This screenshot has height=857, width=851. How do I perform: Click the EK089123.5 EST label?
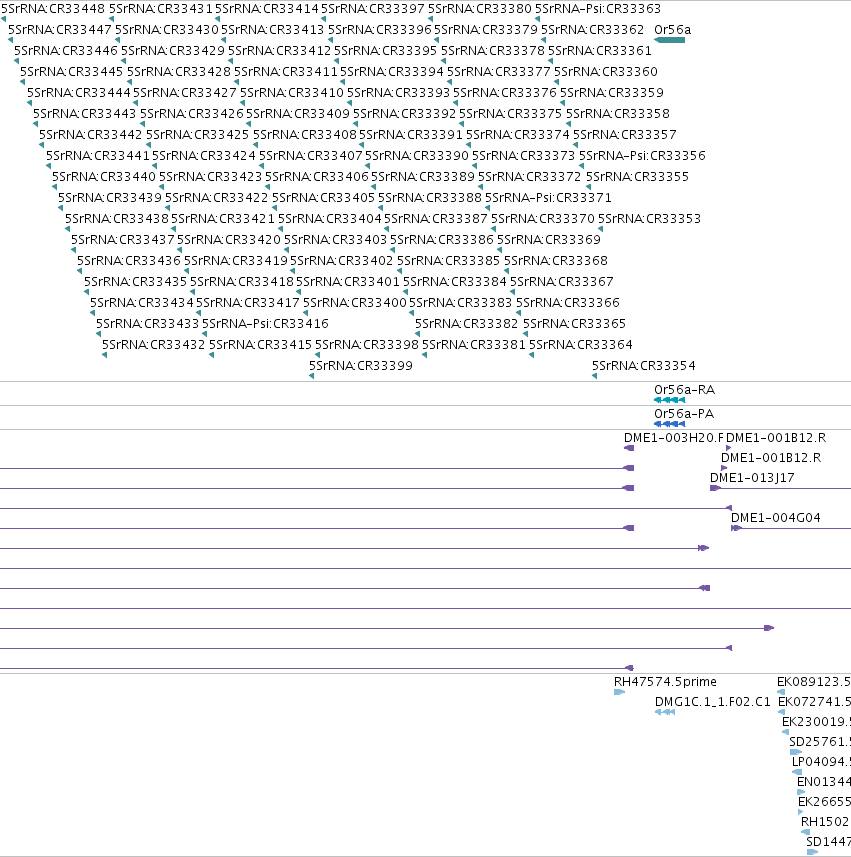[x=814, y=682]
